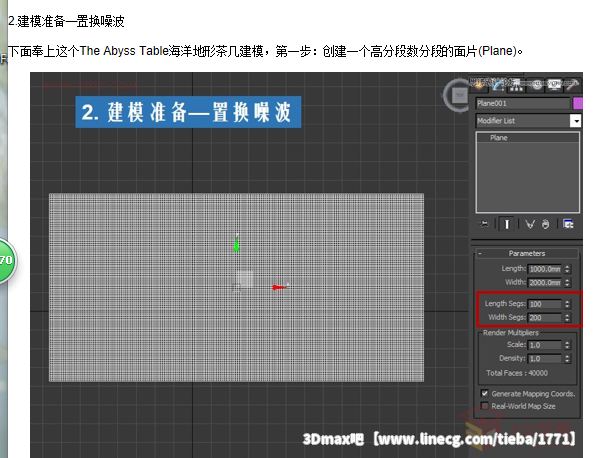Click the Length spinner arrows
The height and width of the screenshot is (458, 615).
pyautogui.click(x=567, y=269)
